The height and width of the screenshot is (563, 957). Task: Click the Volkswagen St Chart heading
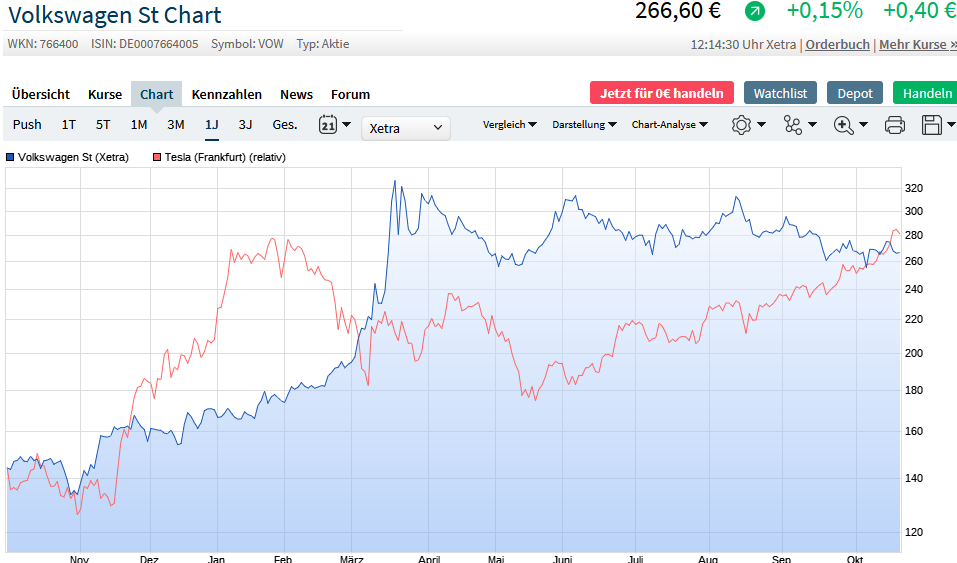point(115,15)
